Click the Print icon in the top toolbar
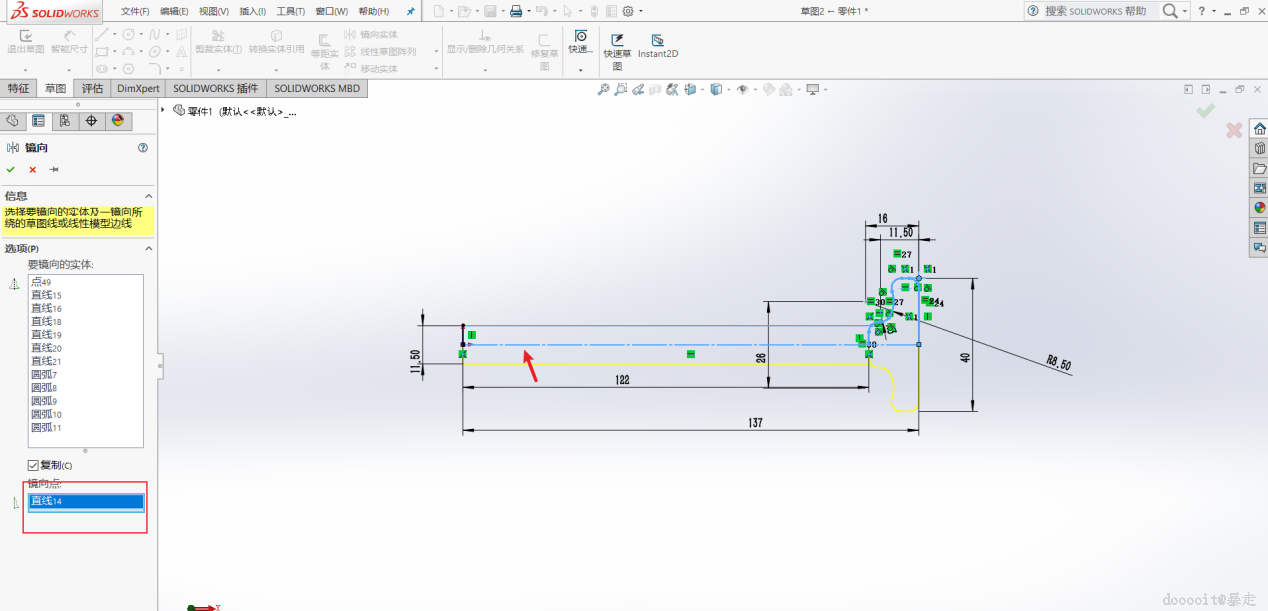Image resolution: width=1268 pixels, height=611 pixels. point(515,11)
